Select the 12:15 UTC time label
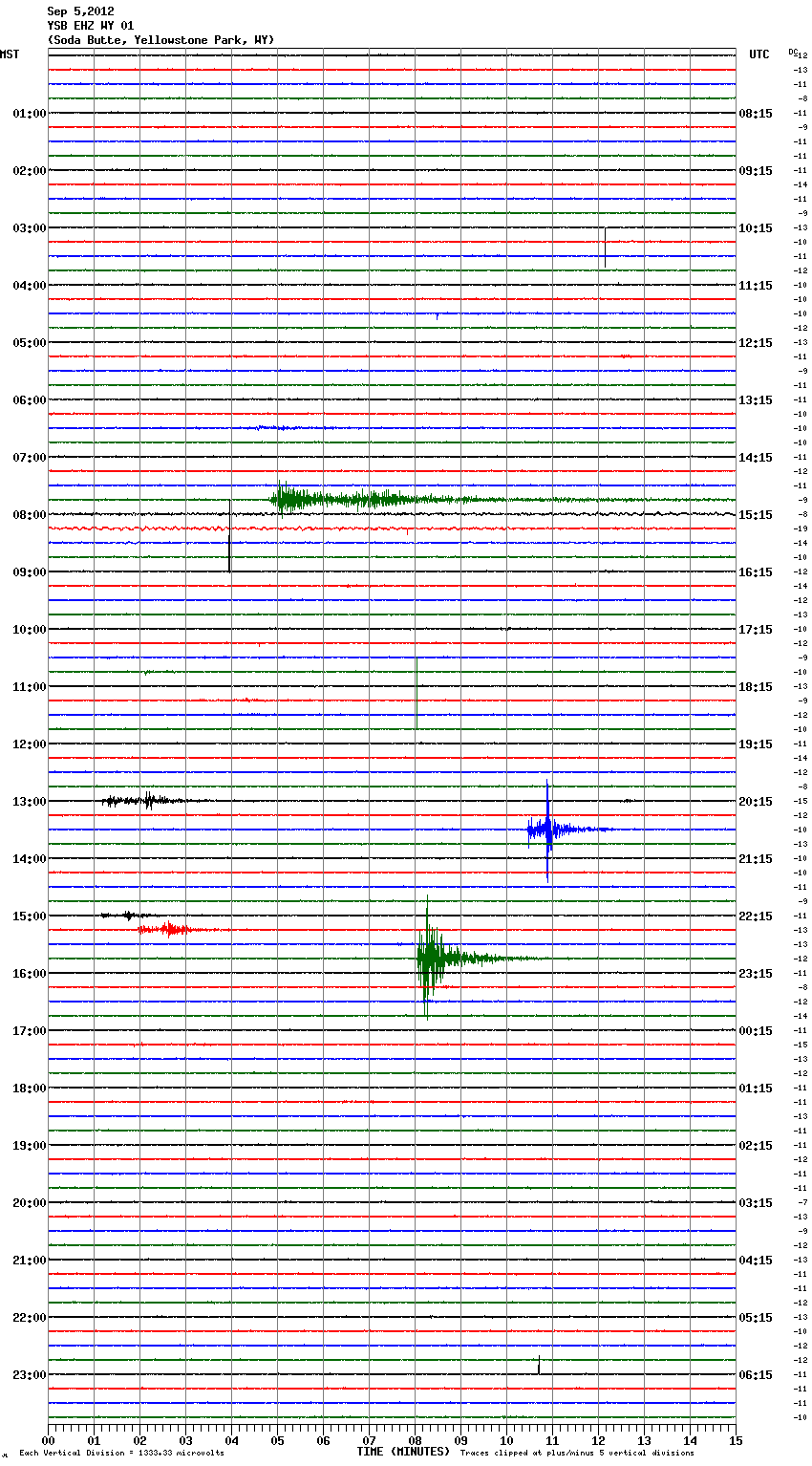Screen dimensions: 812x1466 tap(756, 342)
